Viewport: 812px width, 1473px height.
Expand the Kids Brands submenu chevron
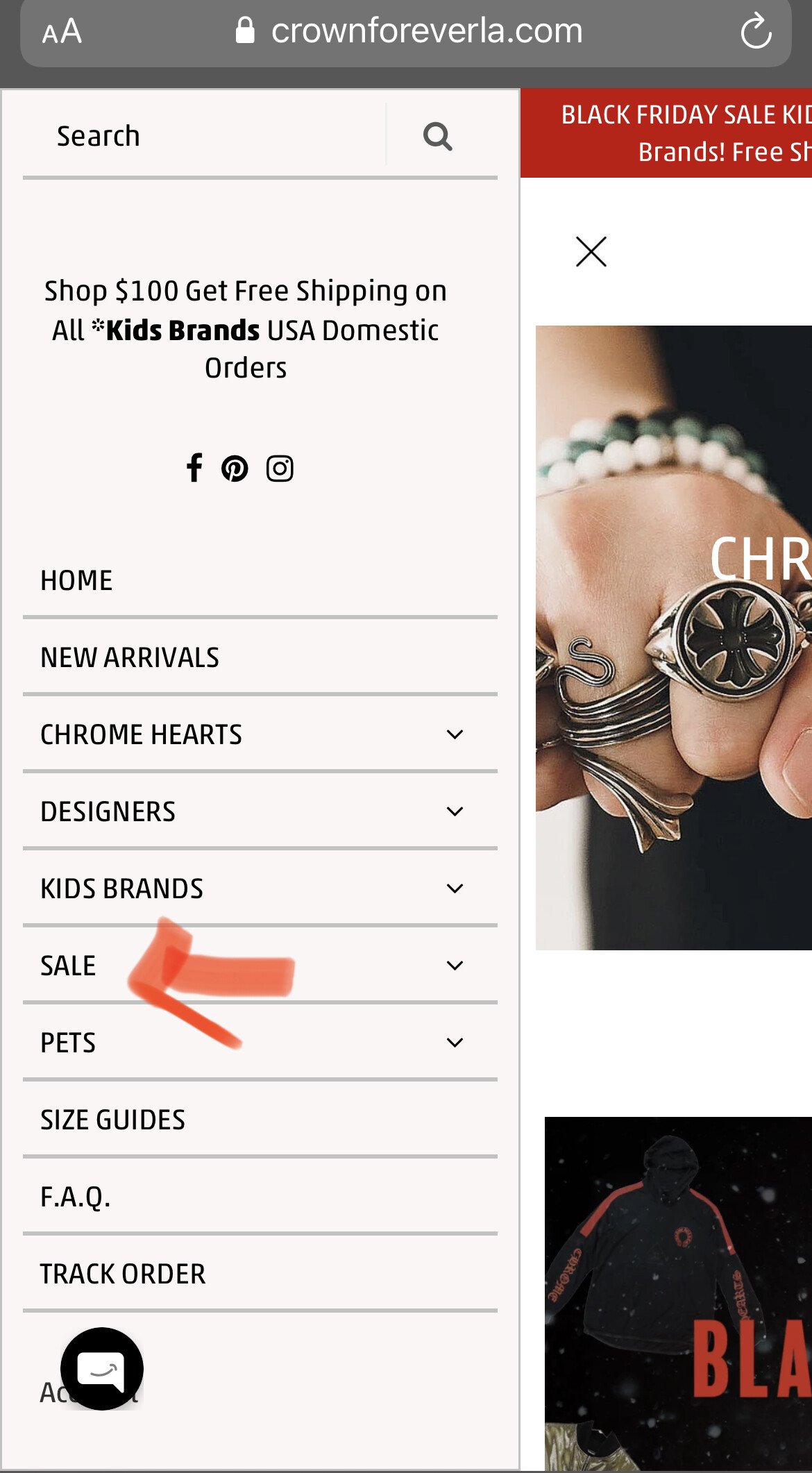pos(455,889)
